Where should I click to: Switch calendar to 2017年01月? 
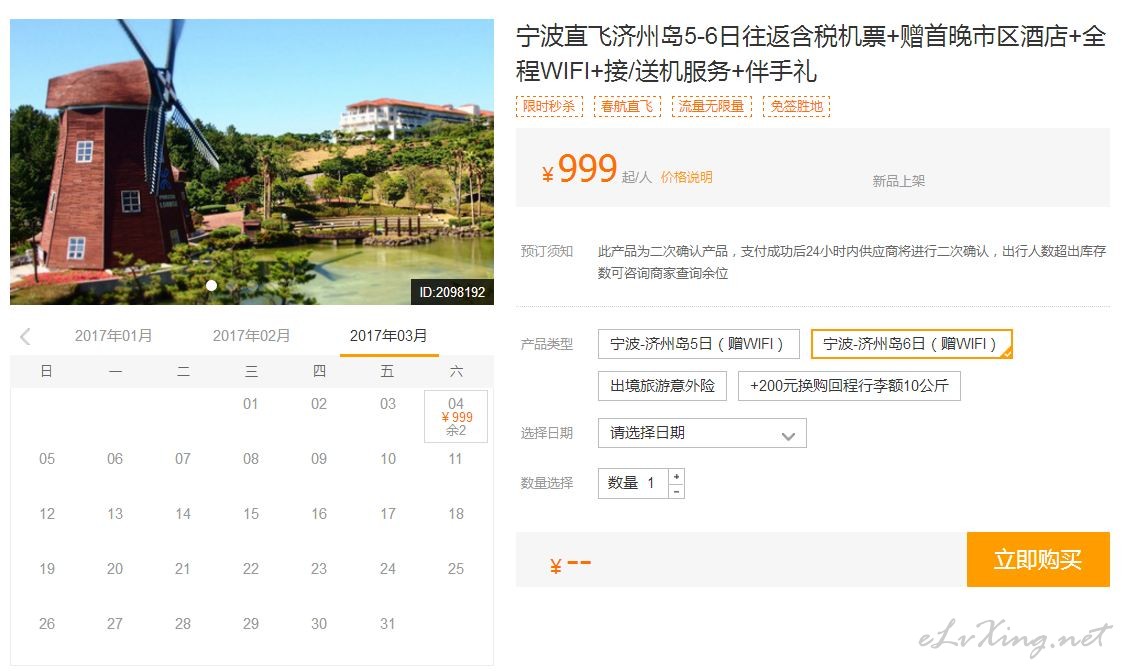(x=114, y=336)
